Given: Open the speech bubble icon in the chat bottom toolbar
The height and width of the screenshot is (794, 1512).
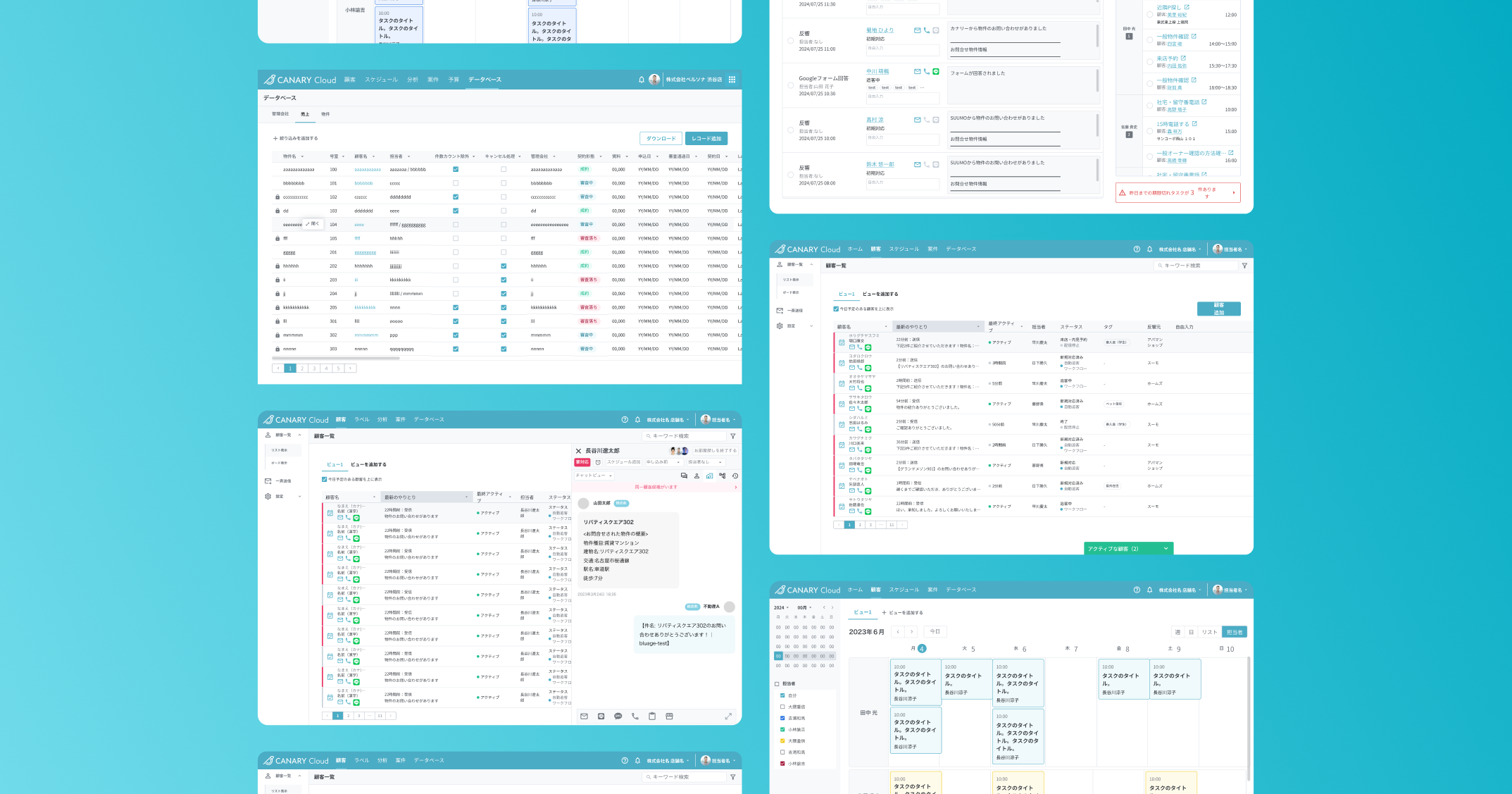Looking at the screenshot, I should [x=618, y=717].
